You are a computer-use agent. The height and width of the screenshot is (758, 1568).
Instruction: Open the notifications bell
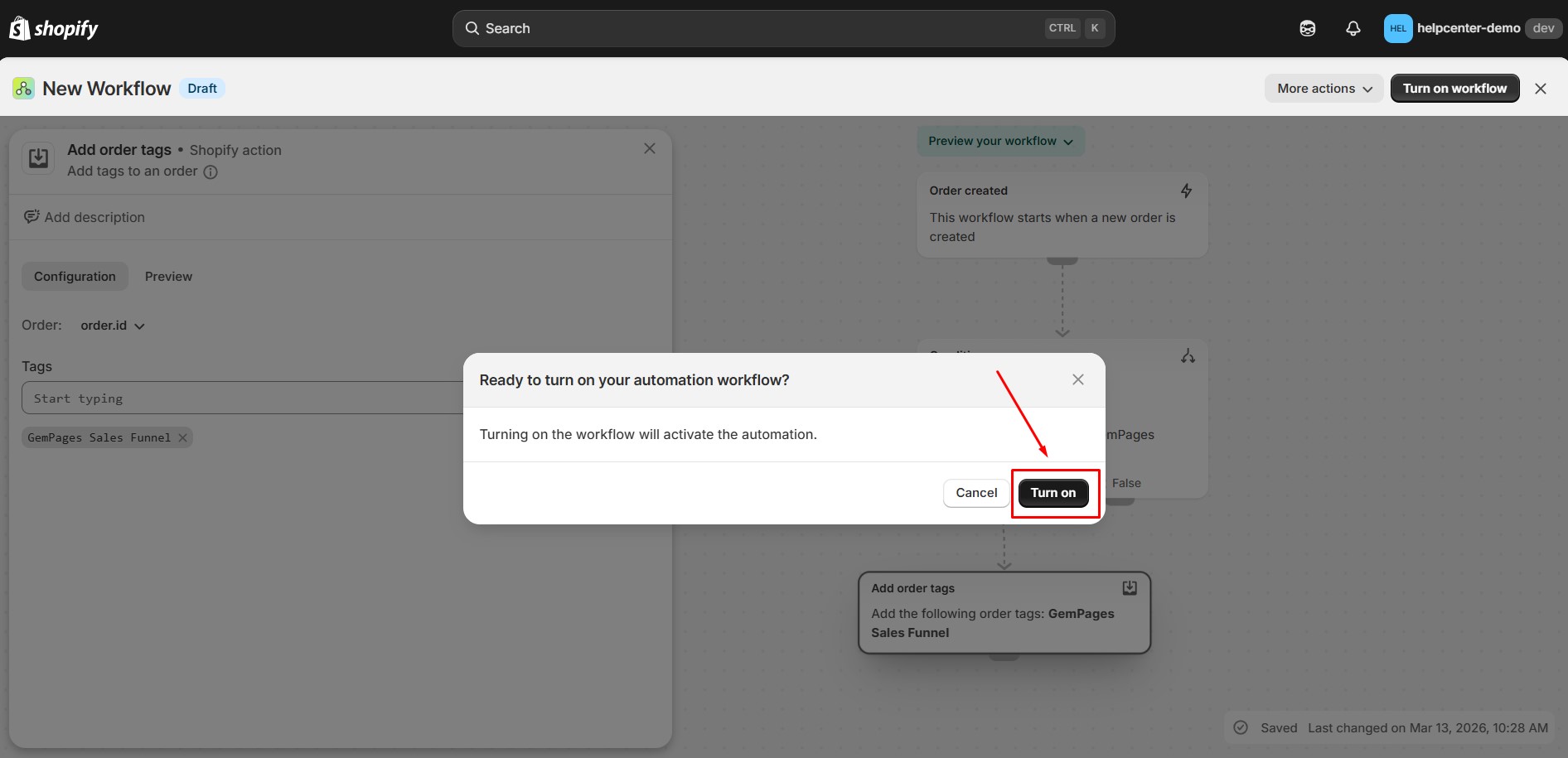(1353, 28)
